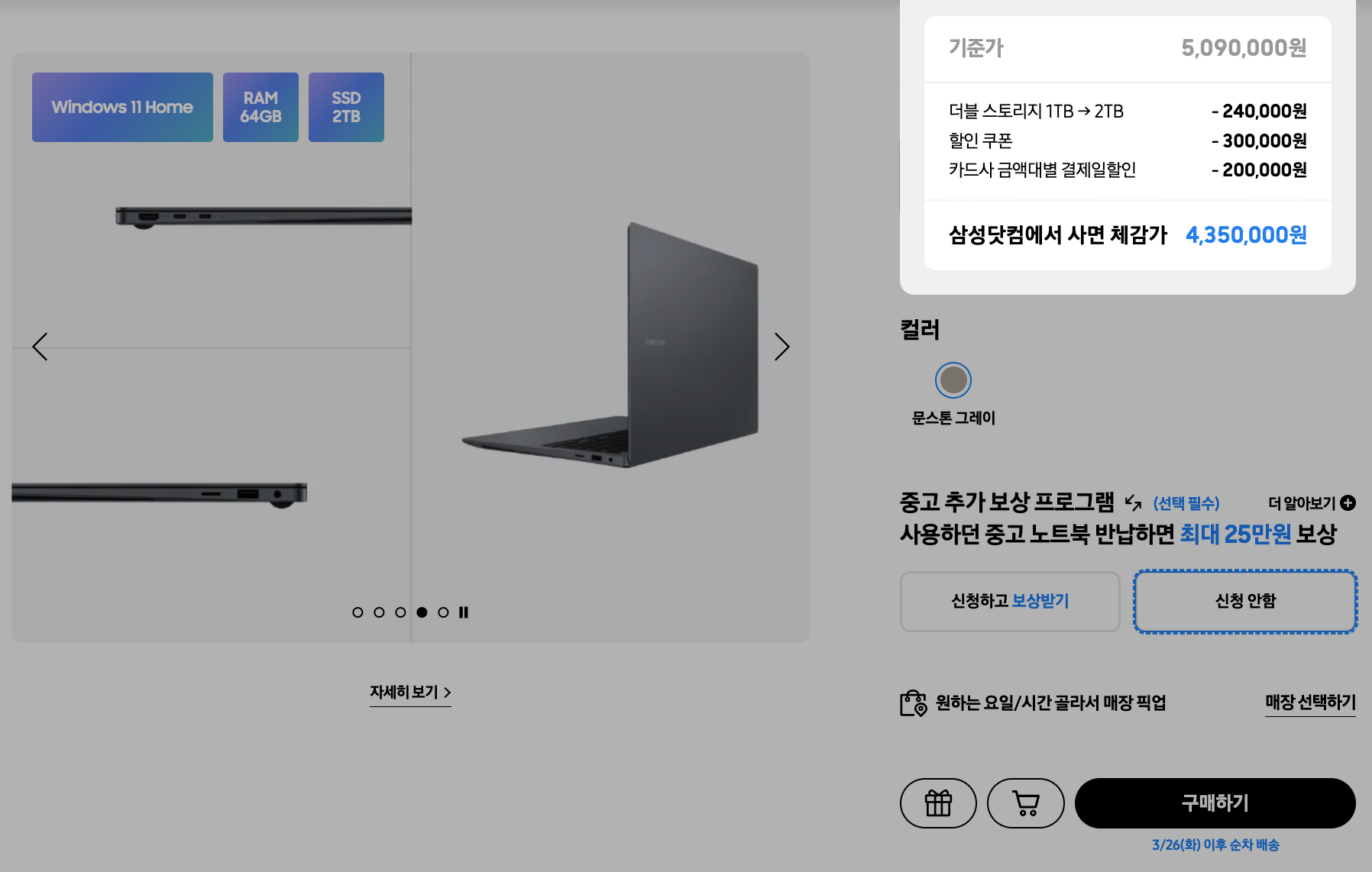Open 매장 선택하기 store picker link
Screen dimensions: 1372x872
(x=1310, y=702)
